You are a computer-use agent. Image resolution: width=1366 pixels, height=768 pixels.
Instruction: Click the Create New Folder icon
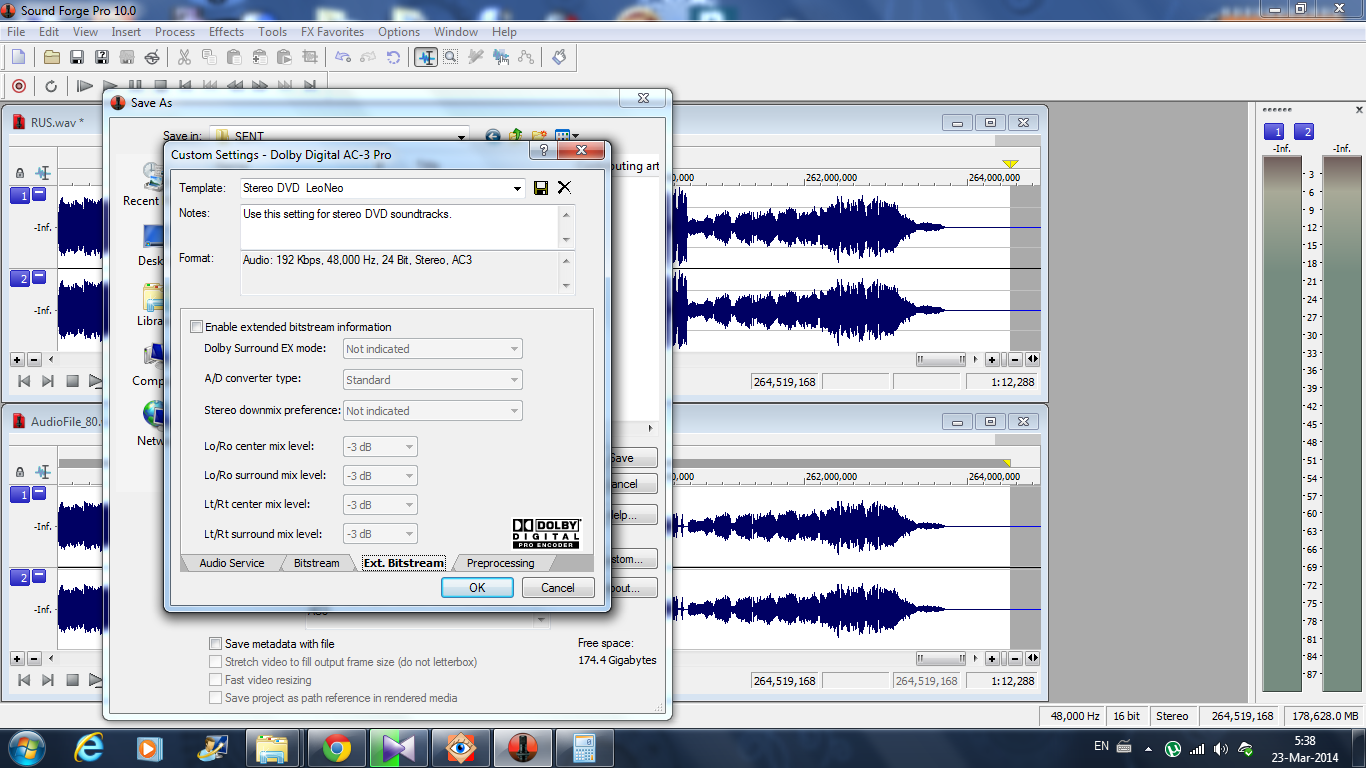pyautogui.click(x=539, y=136)
